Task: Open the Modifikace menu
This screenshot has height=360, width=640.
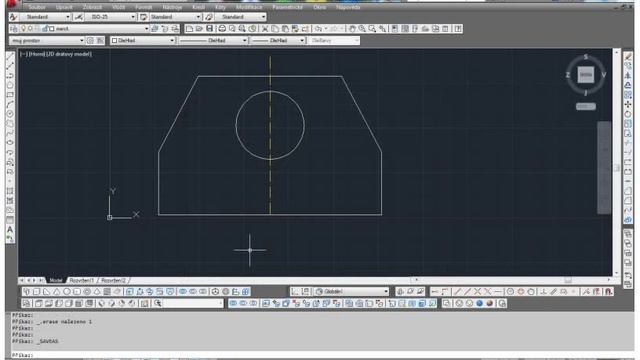Action: [x=249, y=7]
